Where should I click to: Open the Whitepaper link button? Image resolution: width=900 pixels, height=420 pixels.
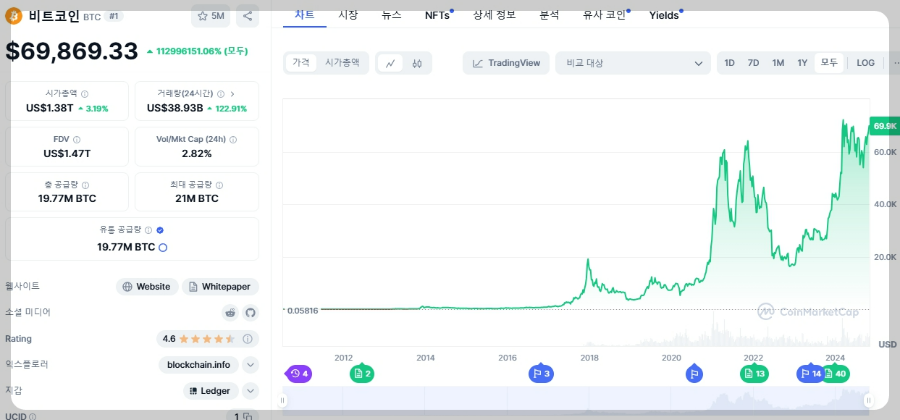(220, 286)
